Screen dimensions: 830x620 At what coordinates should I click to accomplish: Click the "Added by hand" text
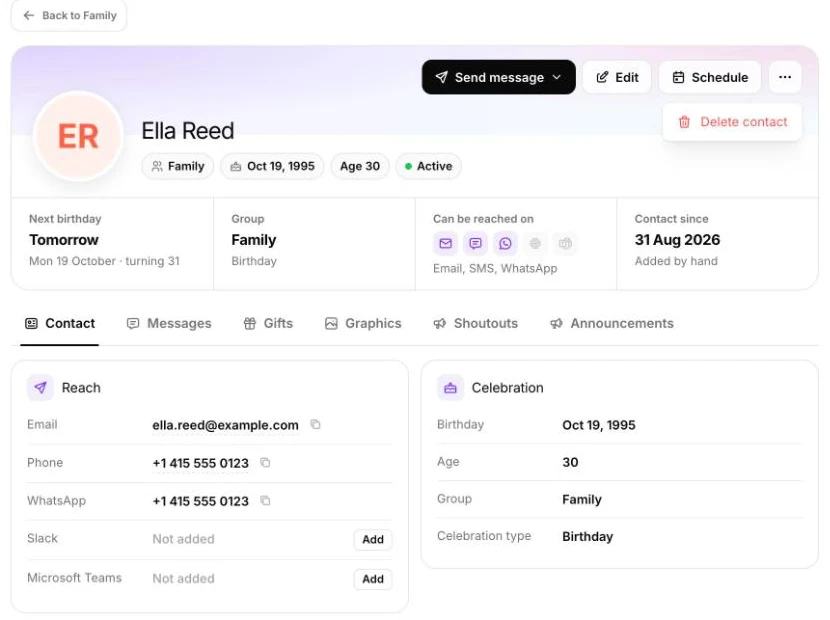click(x=676, y=261)
